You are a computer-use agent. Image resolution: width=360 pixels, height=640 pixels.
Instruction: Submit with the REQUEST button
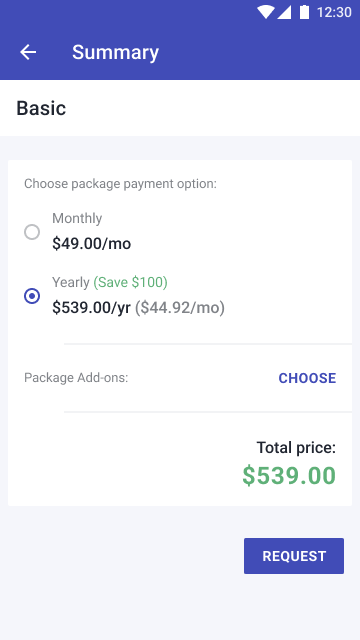click(294, 556)
